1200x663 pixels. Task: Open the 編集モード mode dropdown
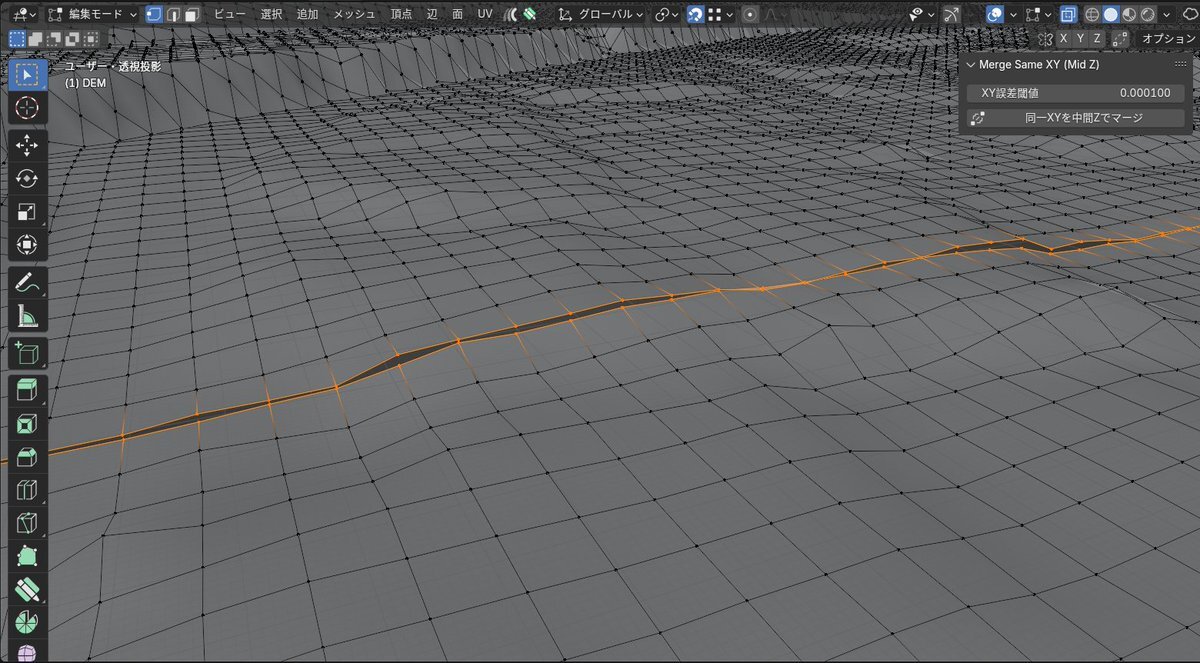coord(92,14)
